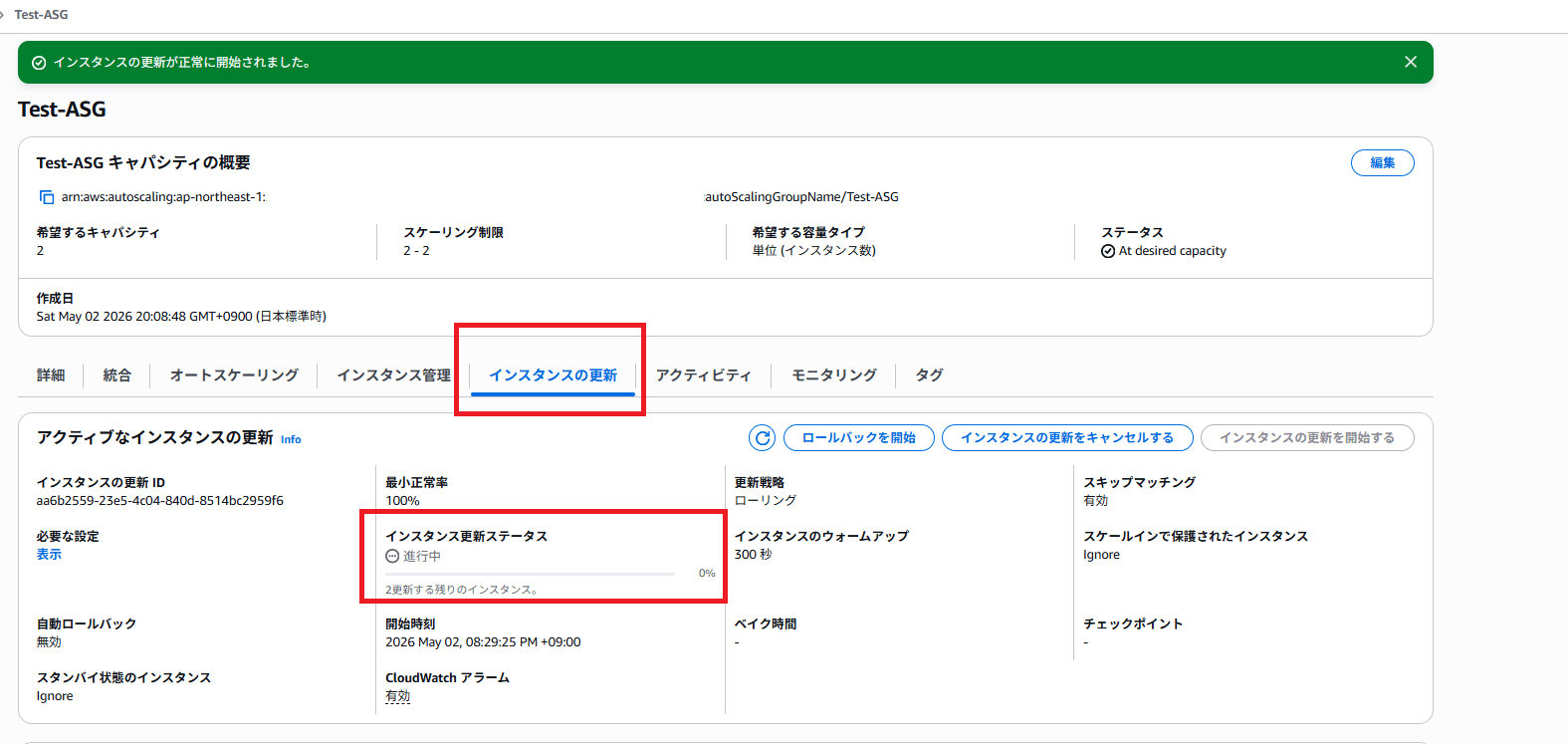Click the Test-ASG キャパシティの概要 heading
1568x744 pixels.
(x=143, y=162)
